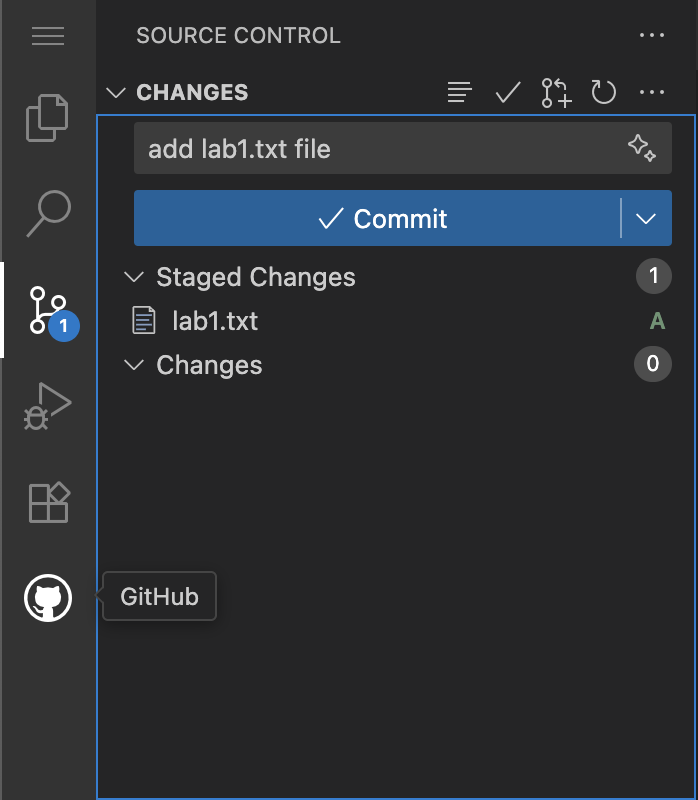Select the staged lab1.txt file

[x=215, y=321]
